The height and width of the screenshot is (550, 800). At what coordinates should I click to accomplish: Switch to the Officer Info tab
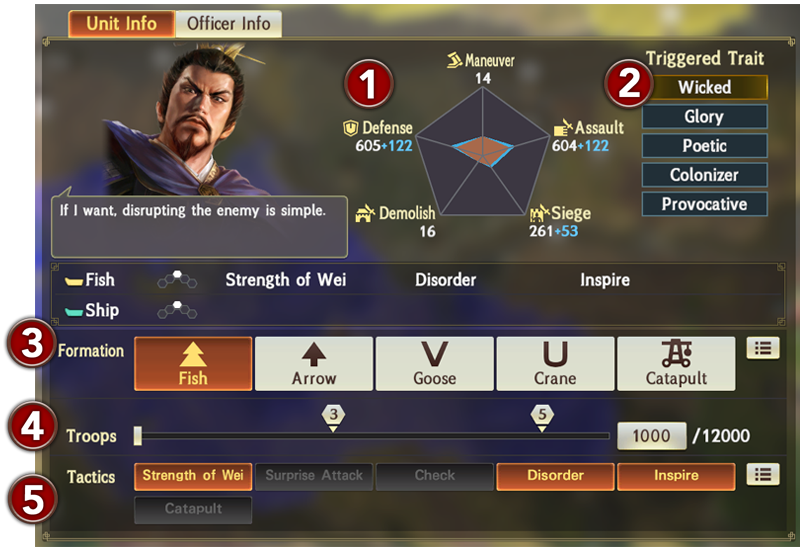pos(228,23)
